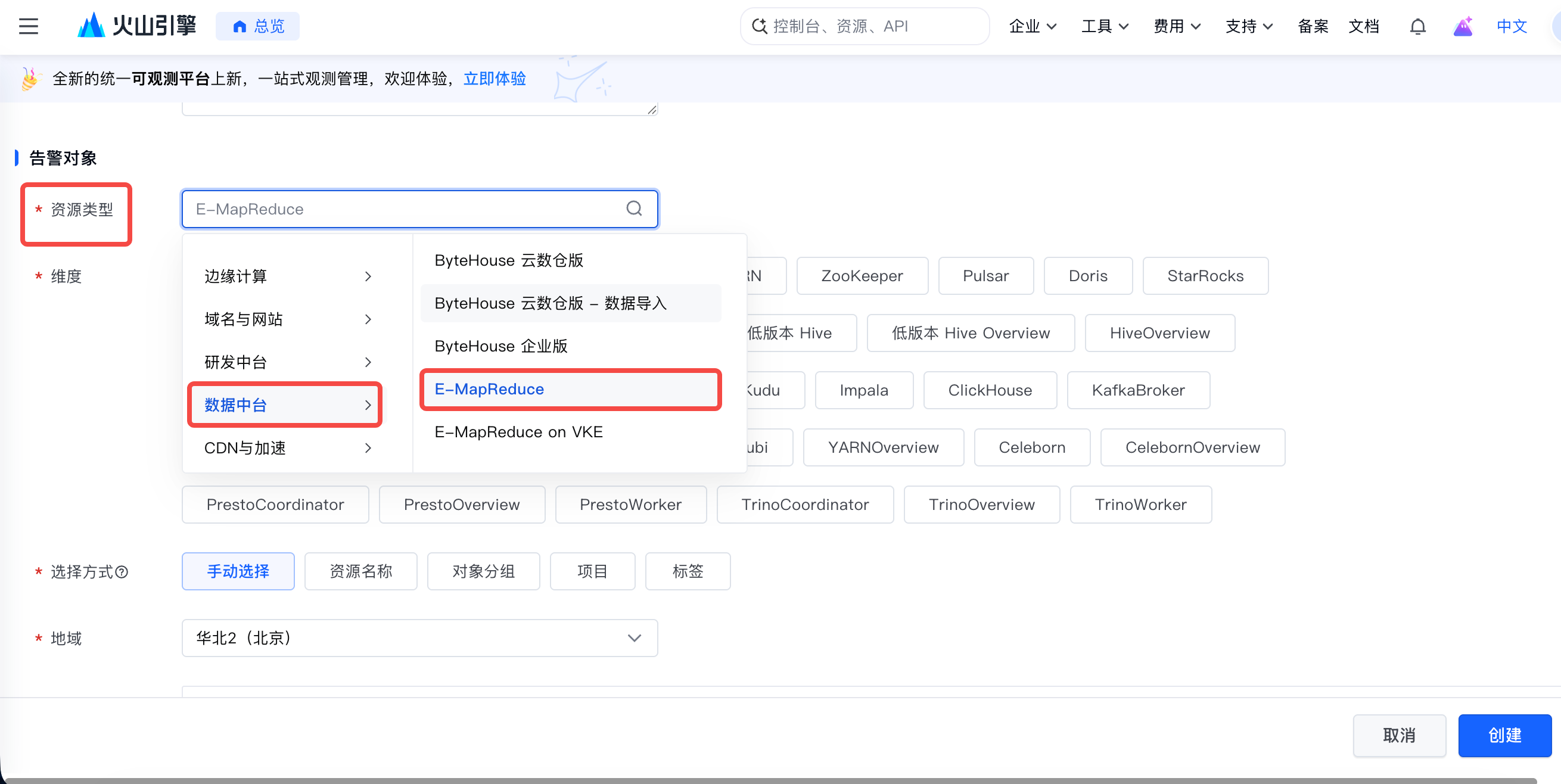Expand the 边缘计算 submenu arrow
Viewport: 1561px width, 784px height.
pyautogui.click(x=368, y=276)
